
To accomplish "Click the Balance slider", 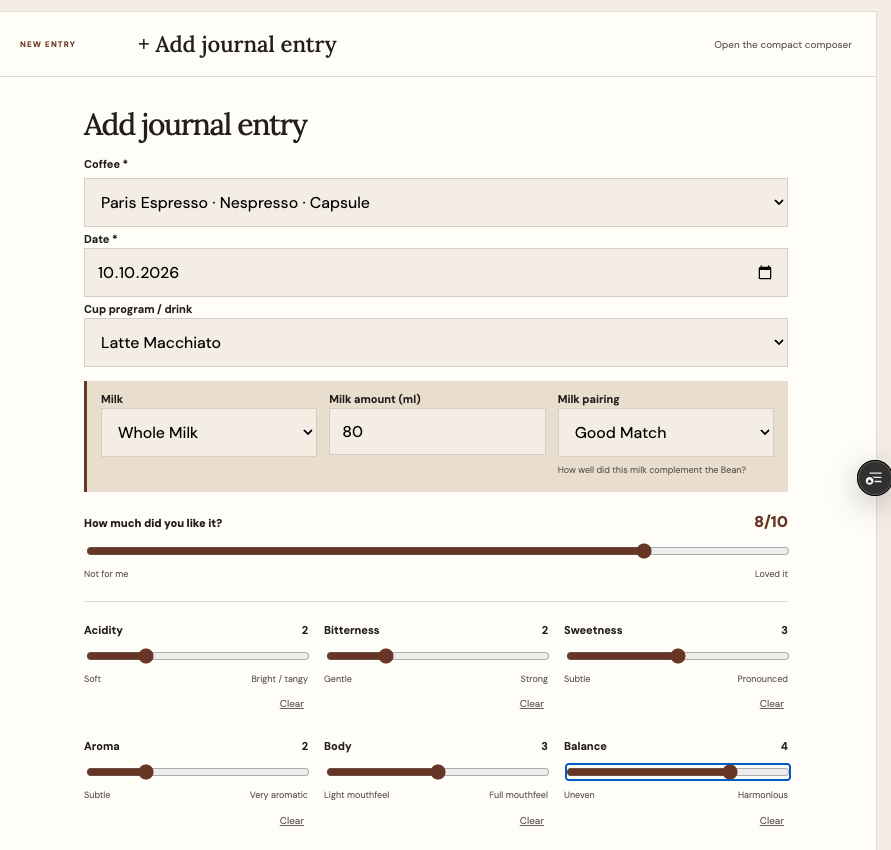I will 677,772.
